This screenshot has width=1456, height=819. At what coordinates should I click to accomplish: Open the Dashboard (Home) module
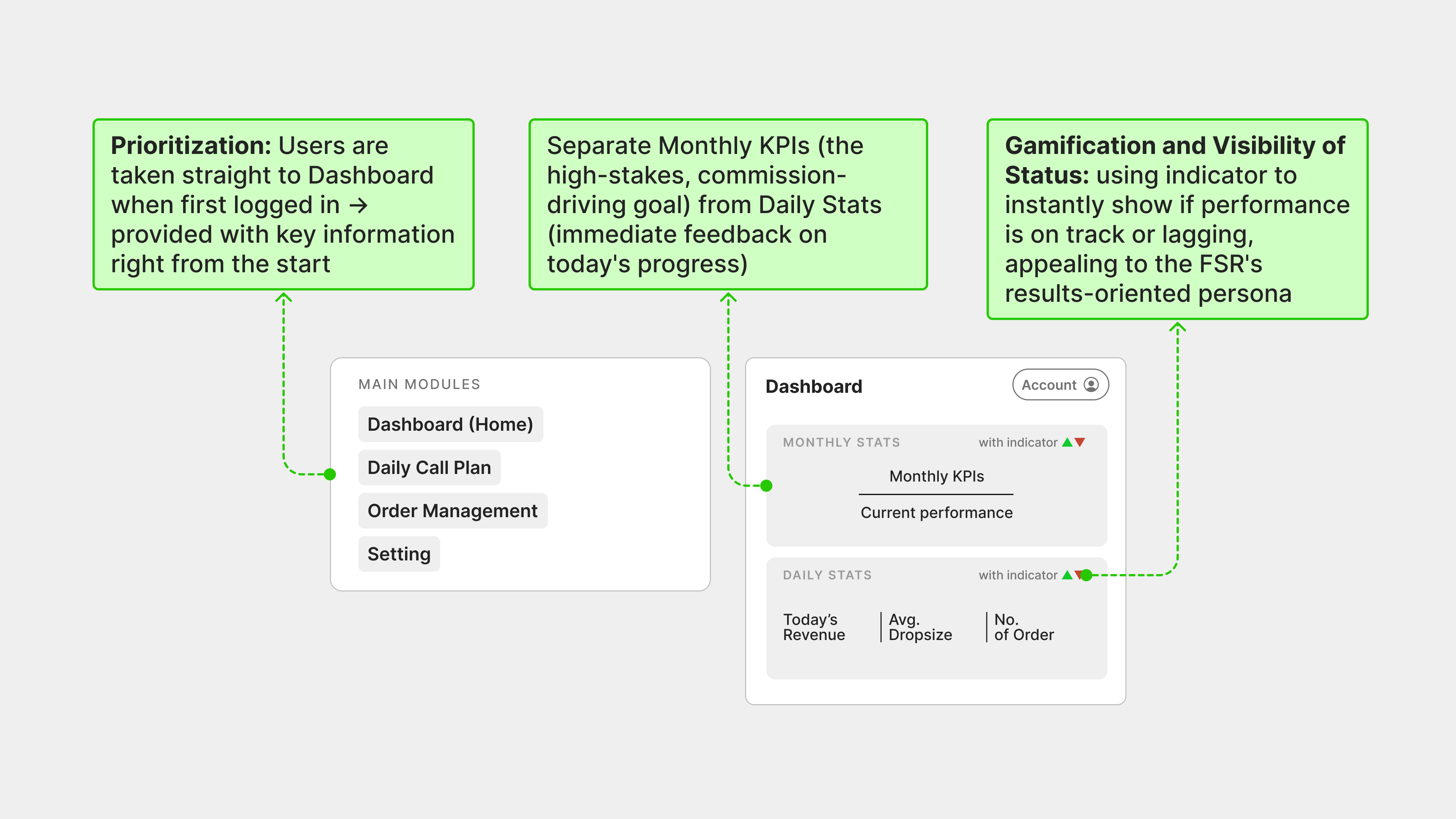pyautogui.click(x=450, y=425)
